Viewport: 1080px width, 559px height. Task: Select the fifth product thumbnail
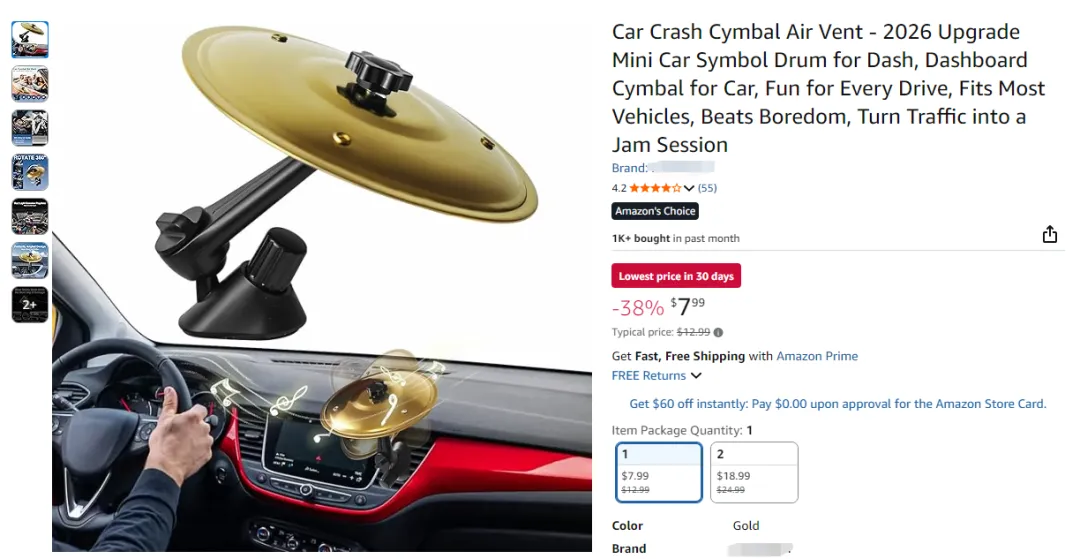[30, 216]
